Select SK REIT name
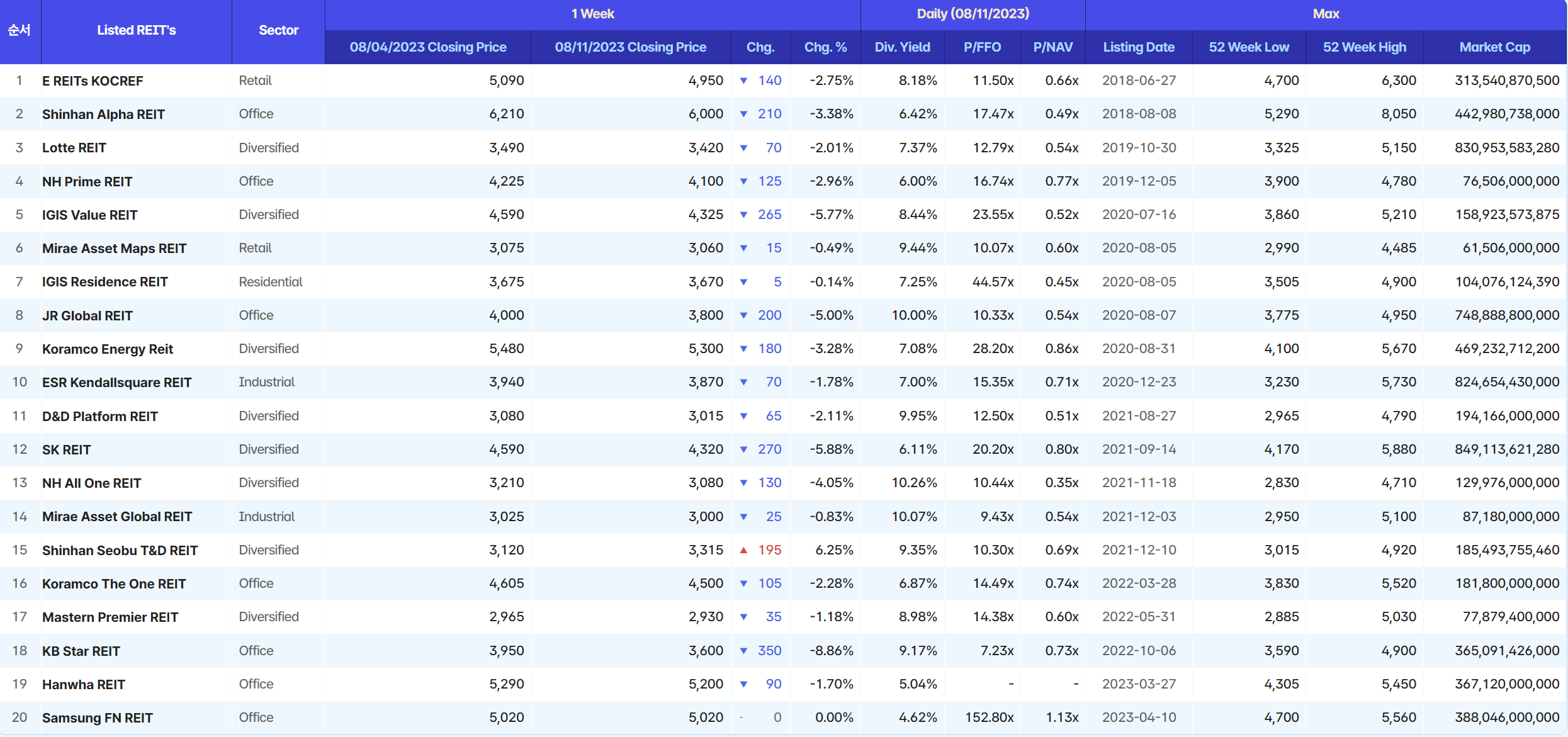 coord(66,450)
